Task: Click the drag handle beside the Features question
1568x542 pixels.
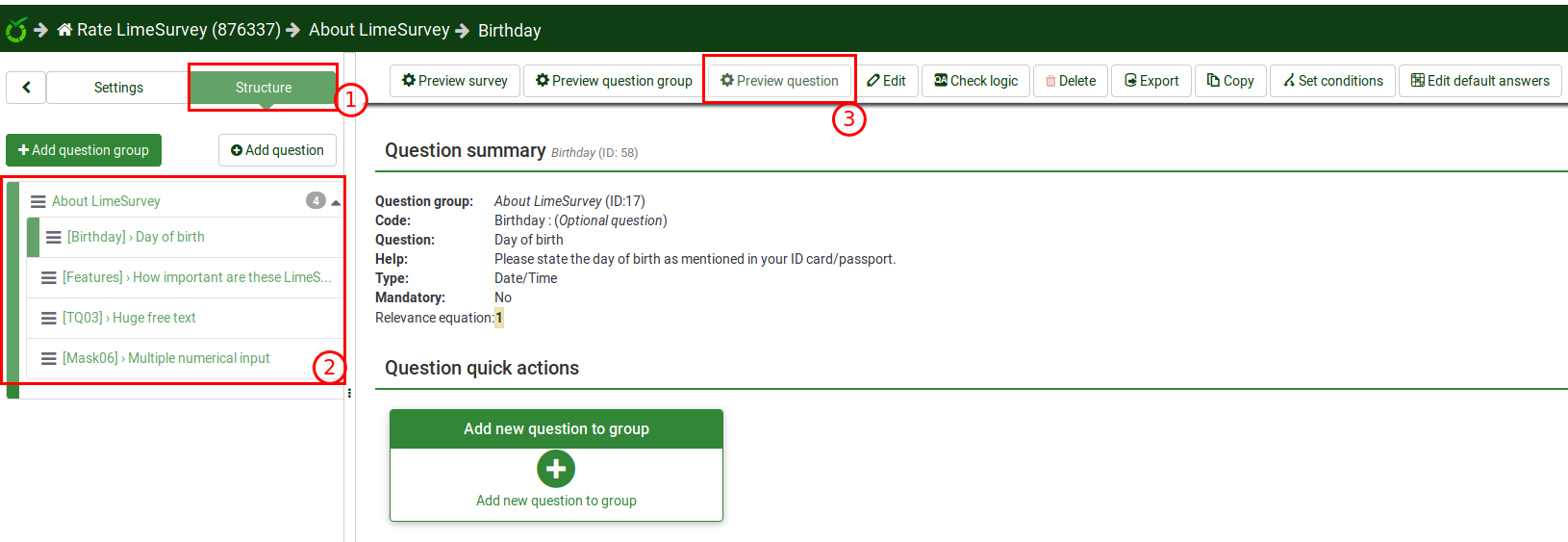Action: [x=48, y=277]
